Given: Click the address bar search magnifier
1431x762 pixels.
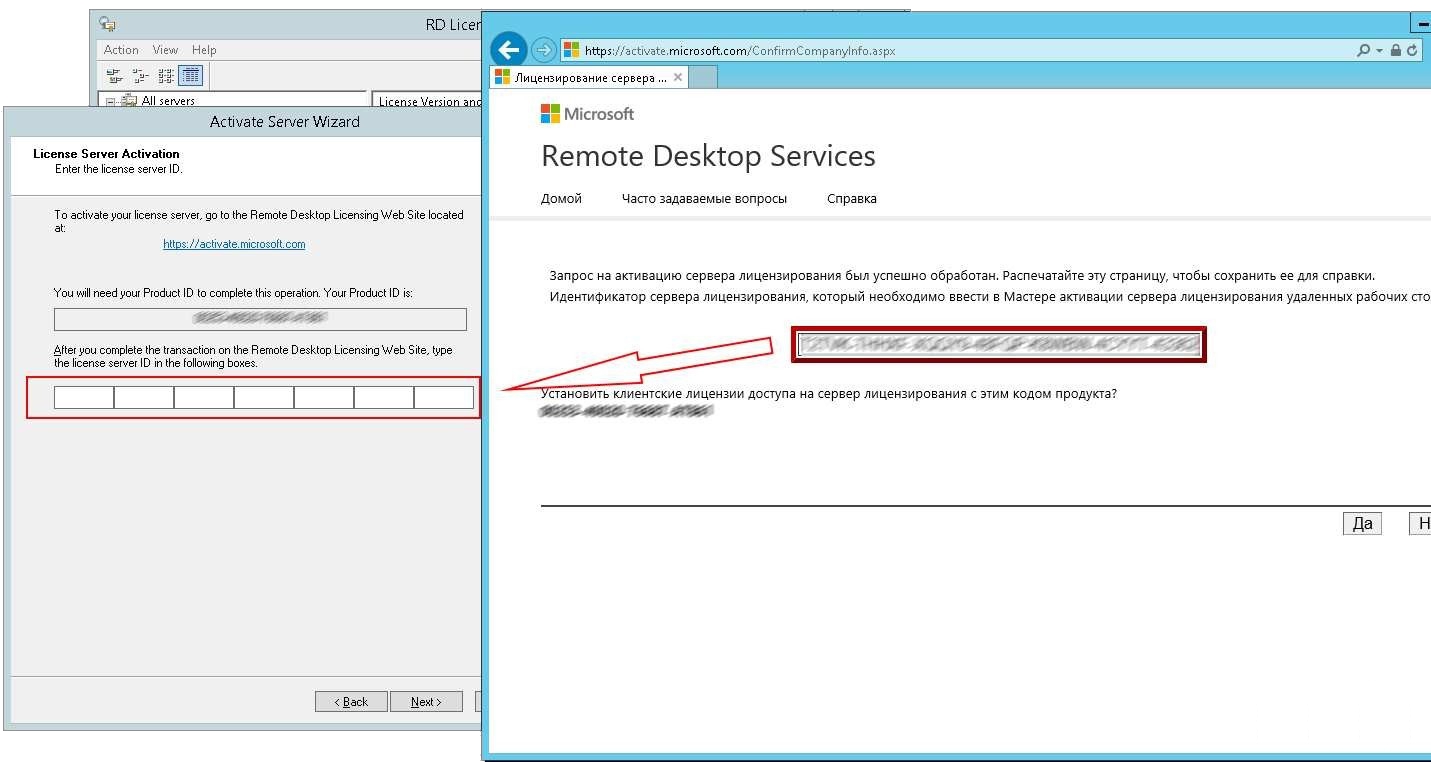Looking at the screenshot, I should click(1363, 50).
